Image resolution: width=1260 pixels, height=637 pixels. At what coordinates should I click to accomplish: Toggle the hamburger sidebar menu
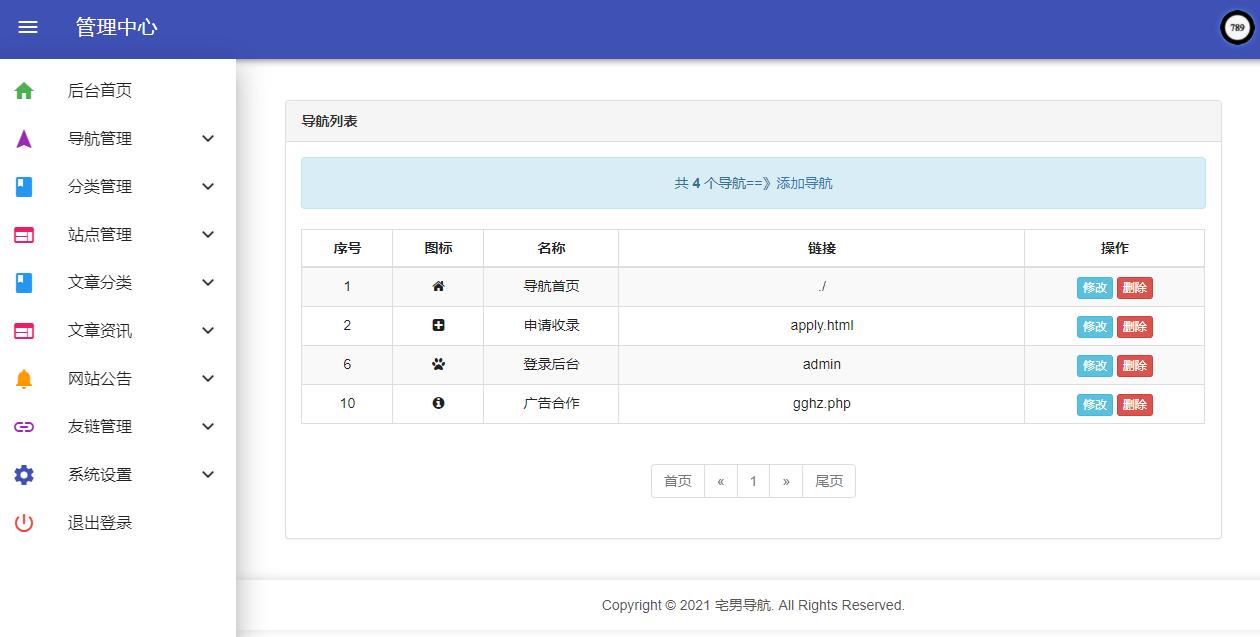[28, 28]
